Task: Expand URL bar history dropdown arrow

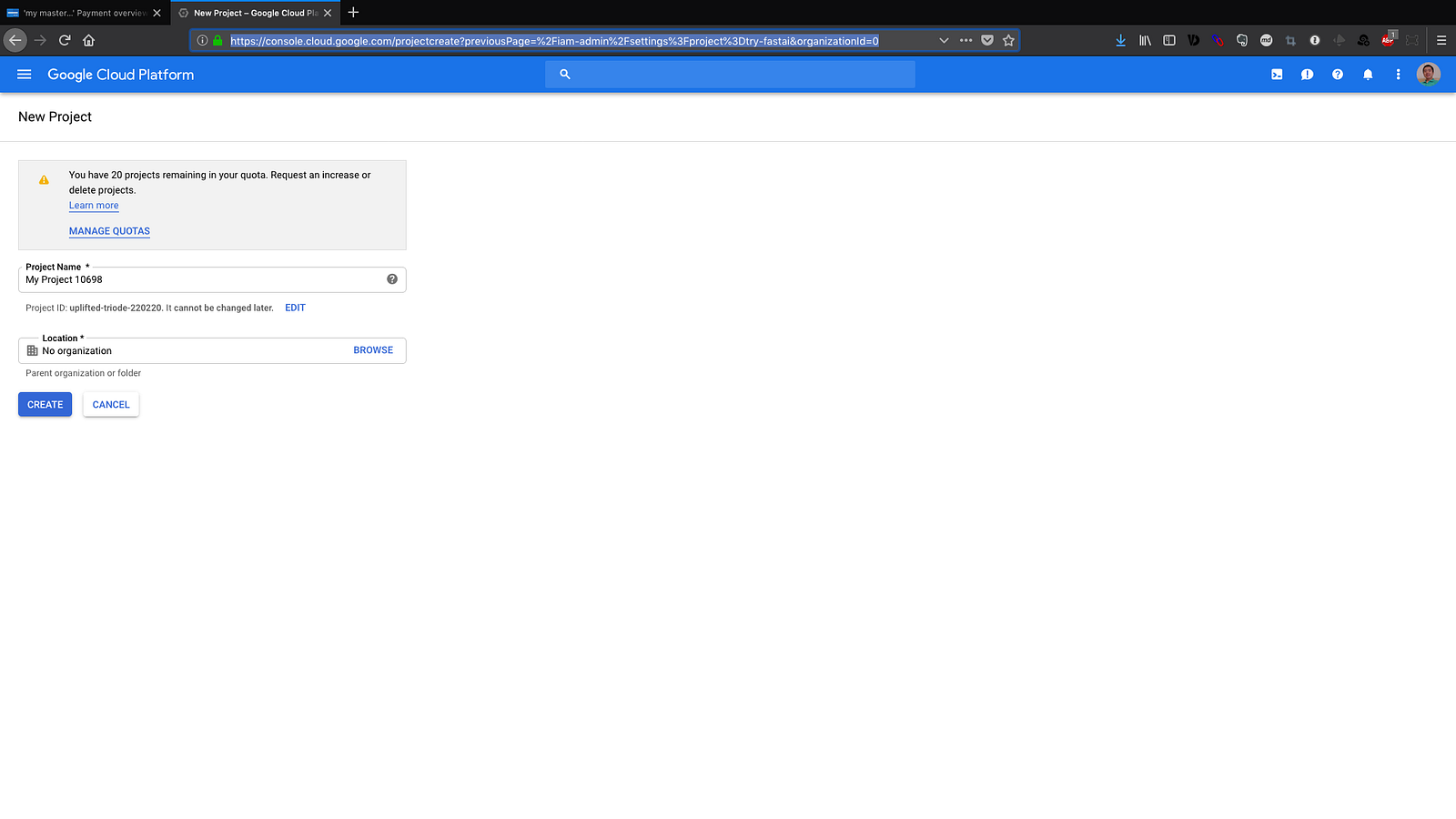Action: pyautogui.click(x=944, y=40)
